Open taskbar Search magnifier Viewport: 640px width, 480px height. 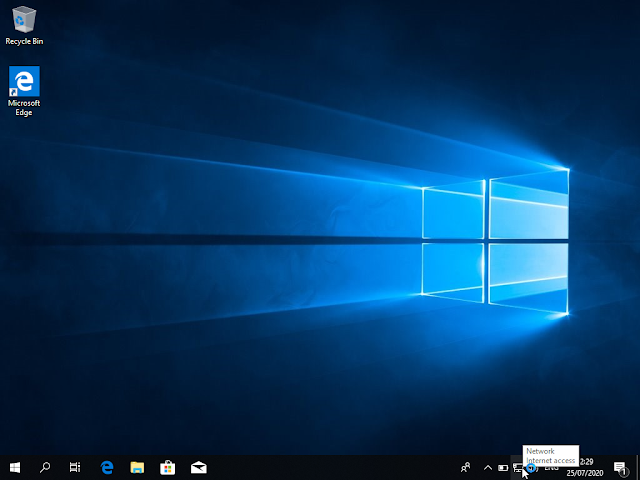(45, 467)
